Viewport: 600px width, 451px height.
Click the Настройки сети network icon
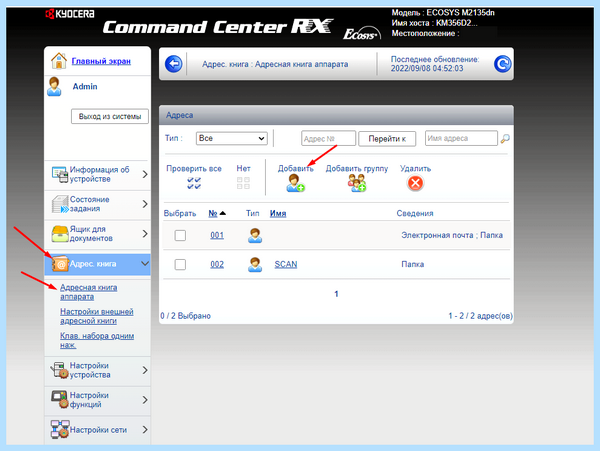(x=60, y=430)
